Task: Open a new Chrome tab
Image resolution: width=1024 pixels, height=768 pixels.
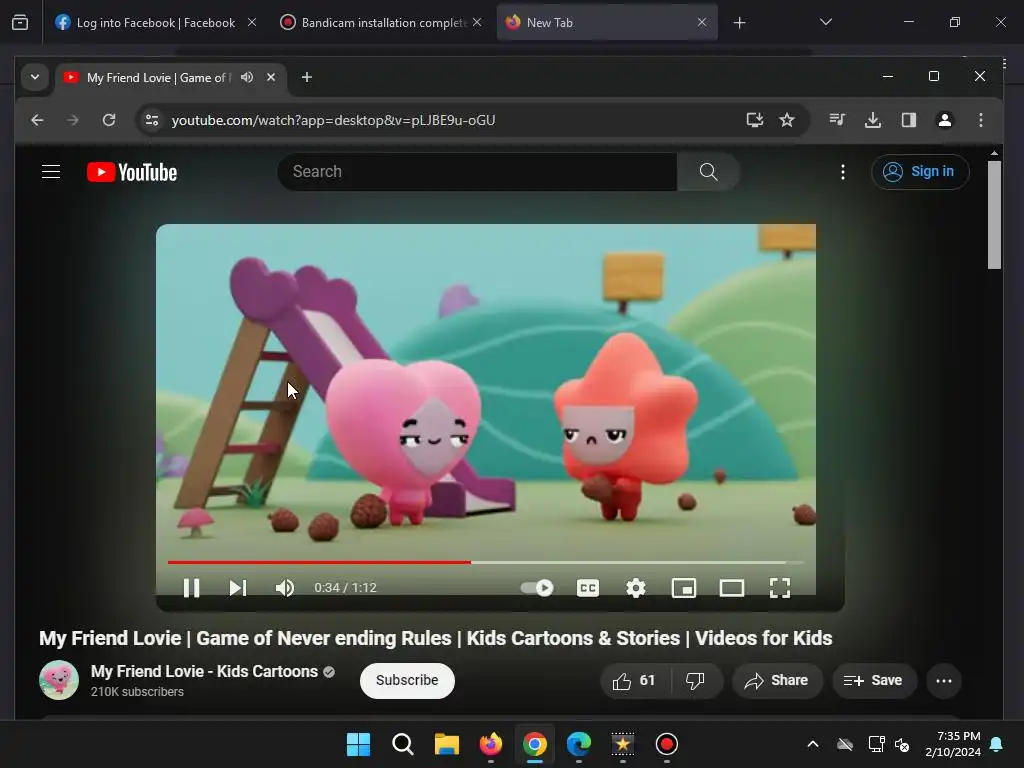Action: point(306,77)
